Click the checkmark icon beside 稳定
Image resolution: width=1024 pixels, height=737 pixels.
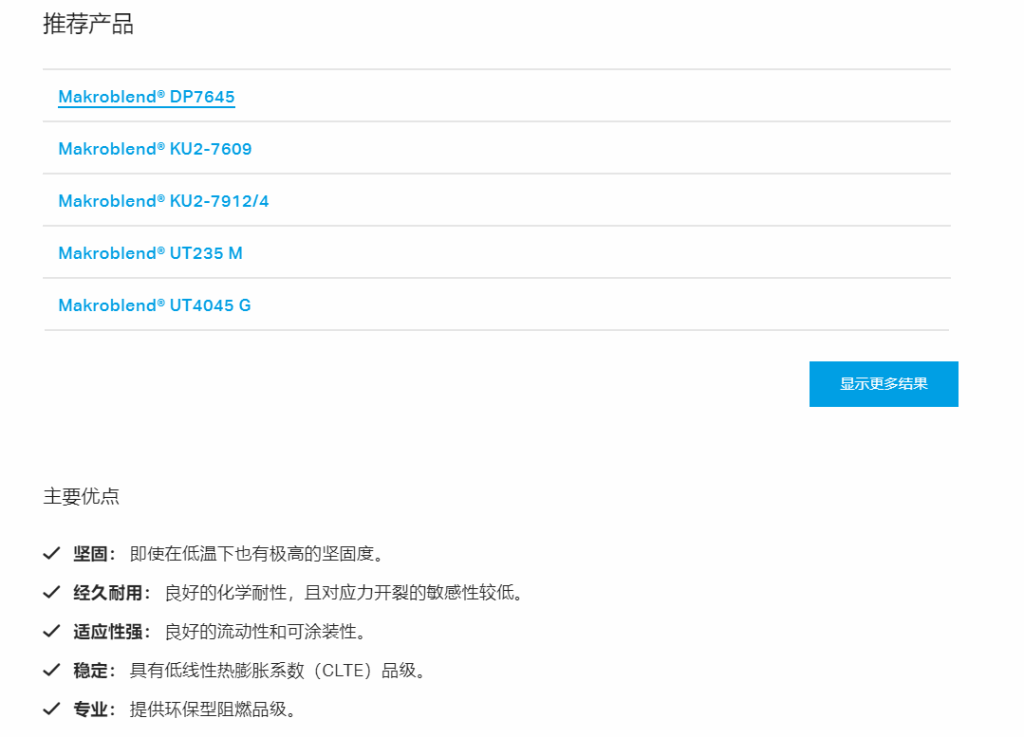[x=52, y=670]
